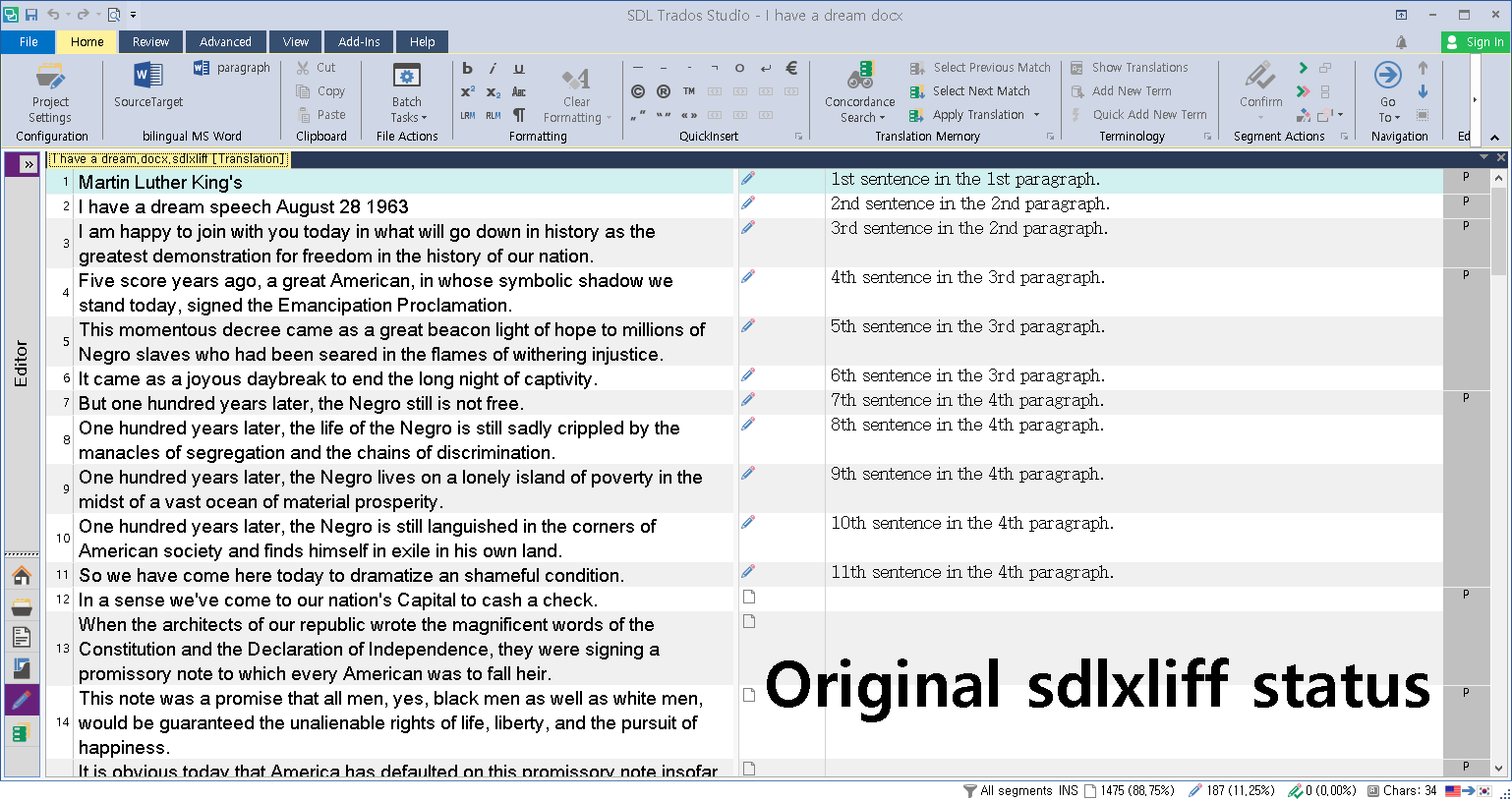Viewport: 1512px width, 801px height.
Task: Open the Terminology group dialog launcher
Action: point(1207,137)
